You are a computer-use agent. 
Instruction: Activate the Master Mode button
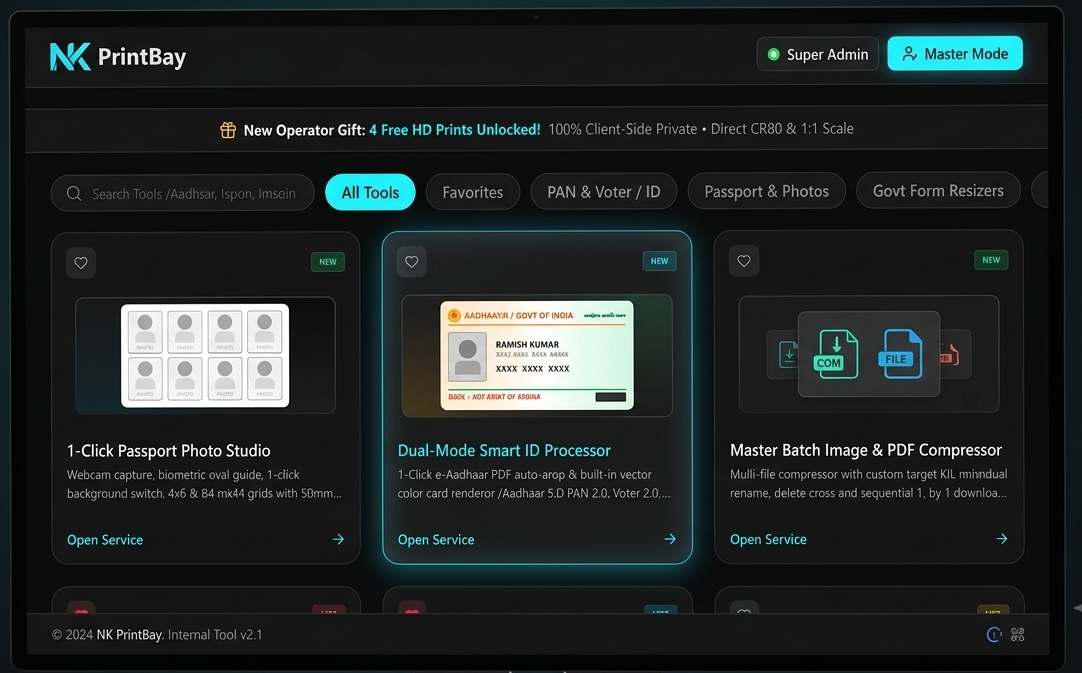pos(955,54)
